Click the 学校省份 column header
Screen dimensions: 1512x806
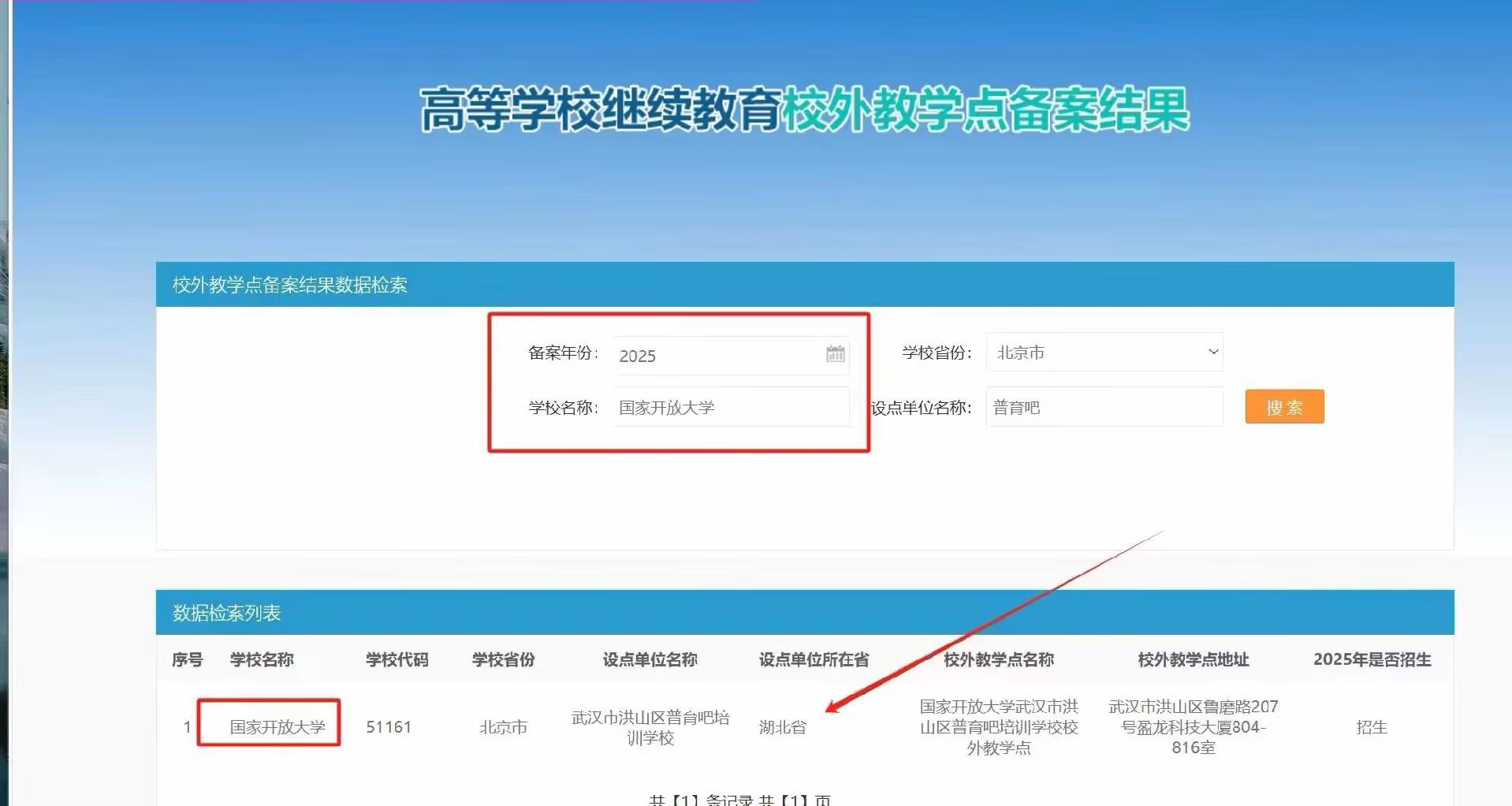click(503, 659)
